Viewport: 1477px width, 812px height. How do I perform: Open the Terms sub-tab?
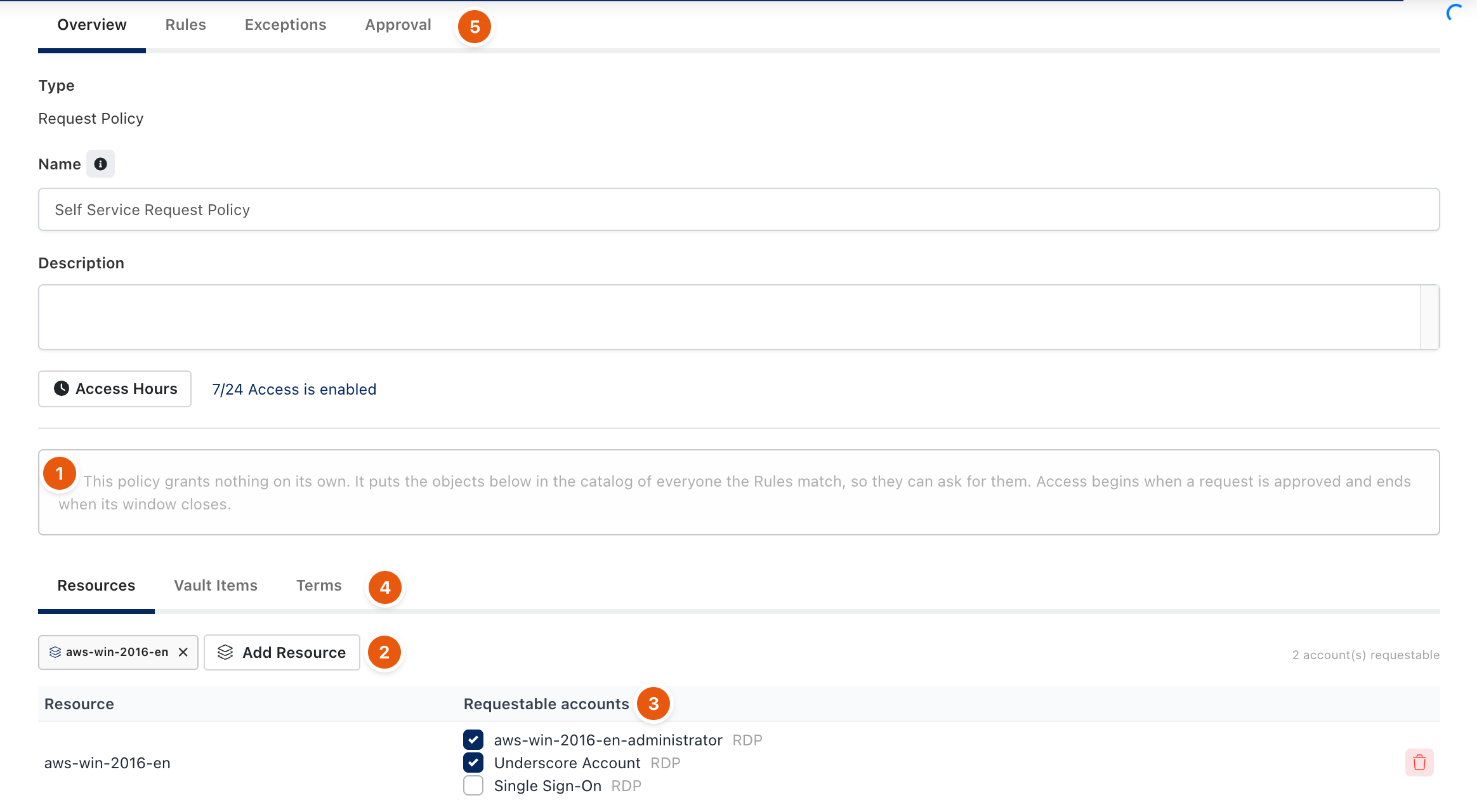click(x=319, y=586)
